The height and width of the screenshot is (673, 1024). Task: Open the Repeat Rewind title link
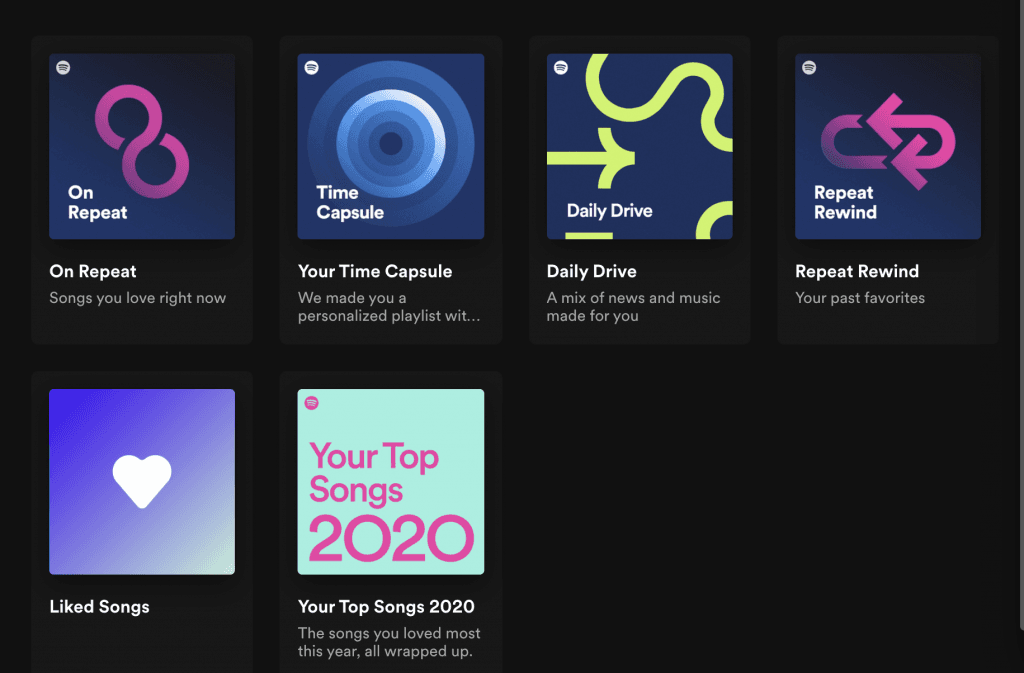tap(856, 271)
